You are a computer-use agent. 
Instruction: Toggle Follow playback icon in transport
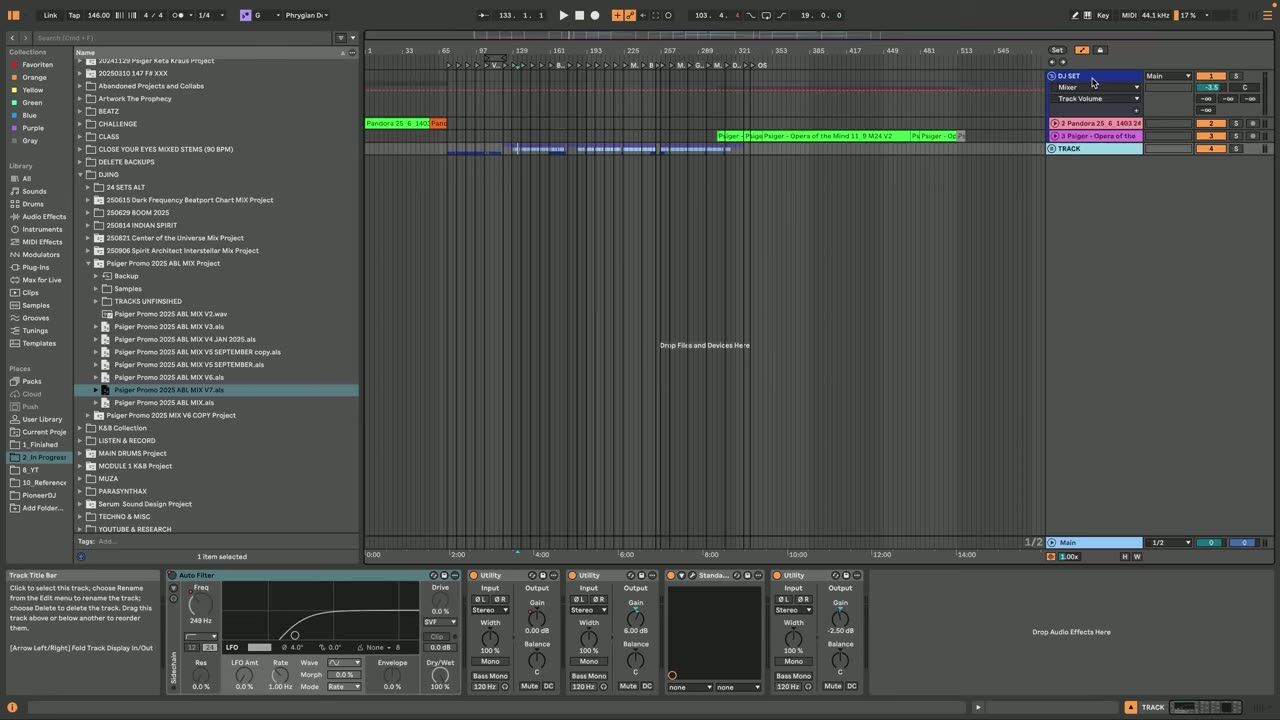click(x=482, y=15)
